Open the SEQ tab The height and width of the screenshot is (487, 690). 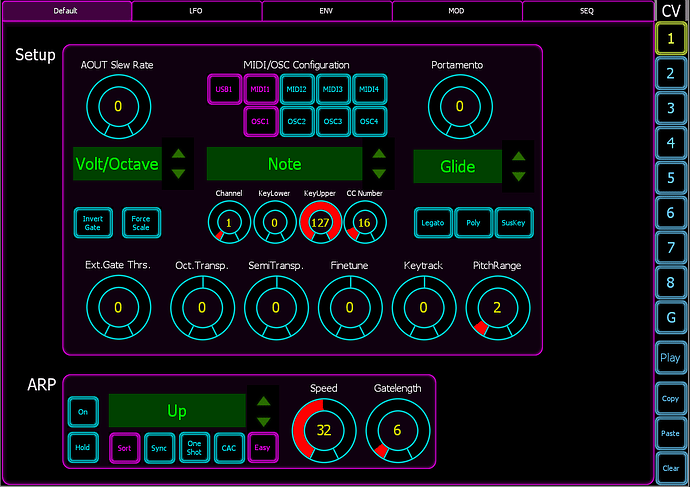[x=587, y=11]
